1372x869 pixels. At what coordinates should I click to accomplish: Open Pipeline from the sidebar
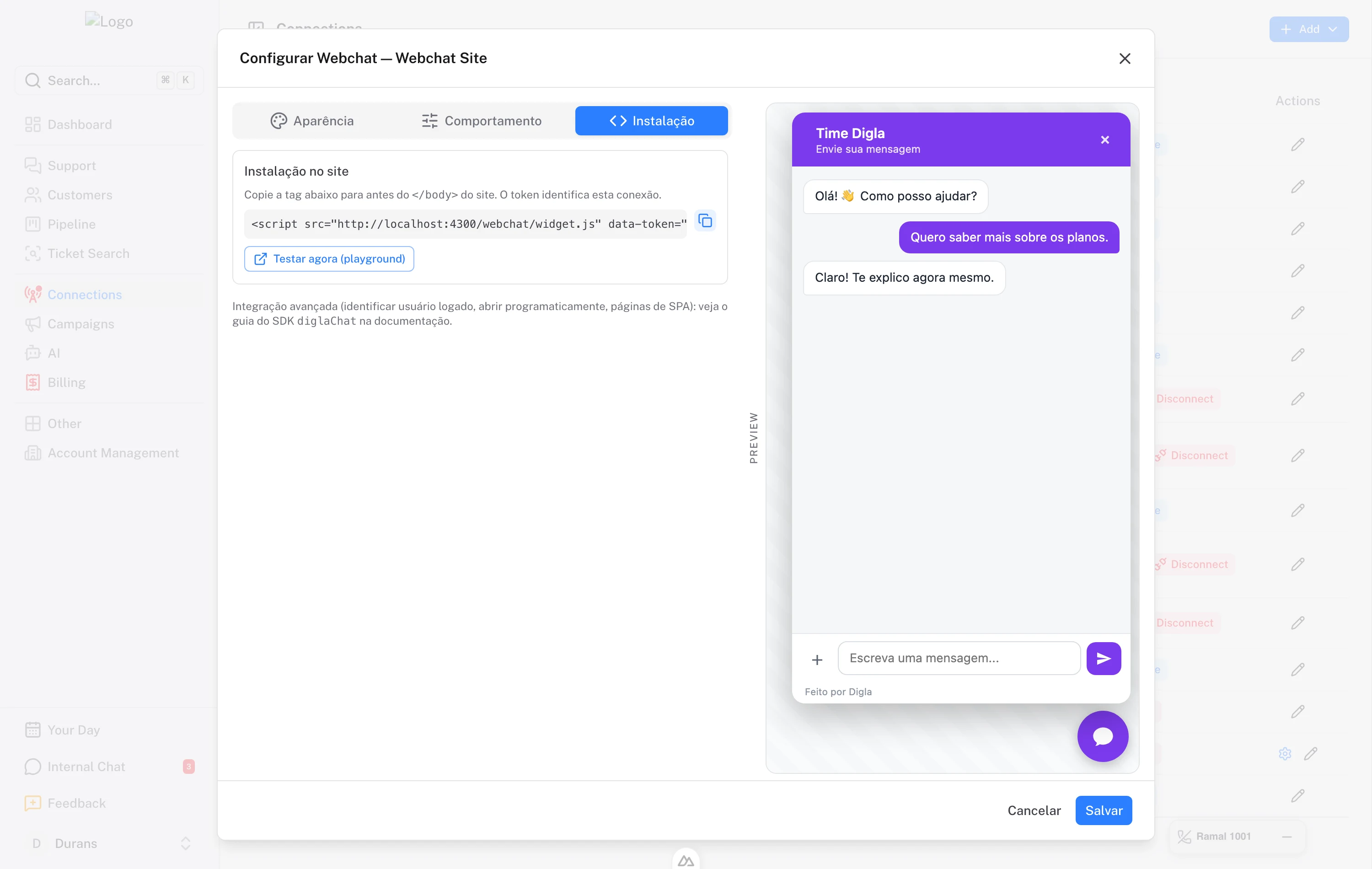pos(109,224)
